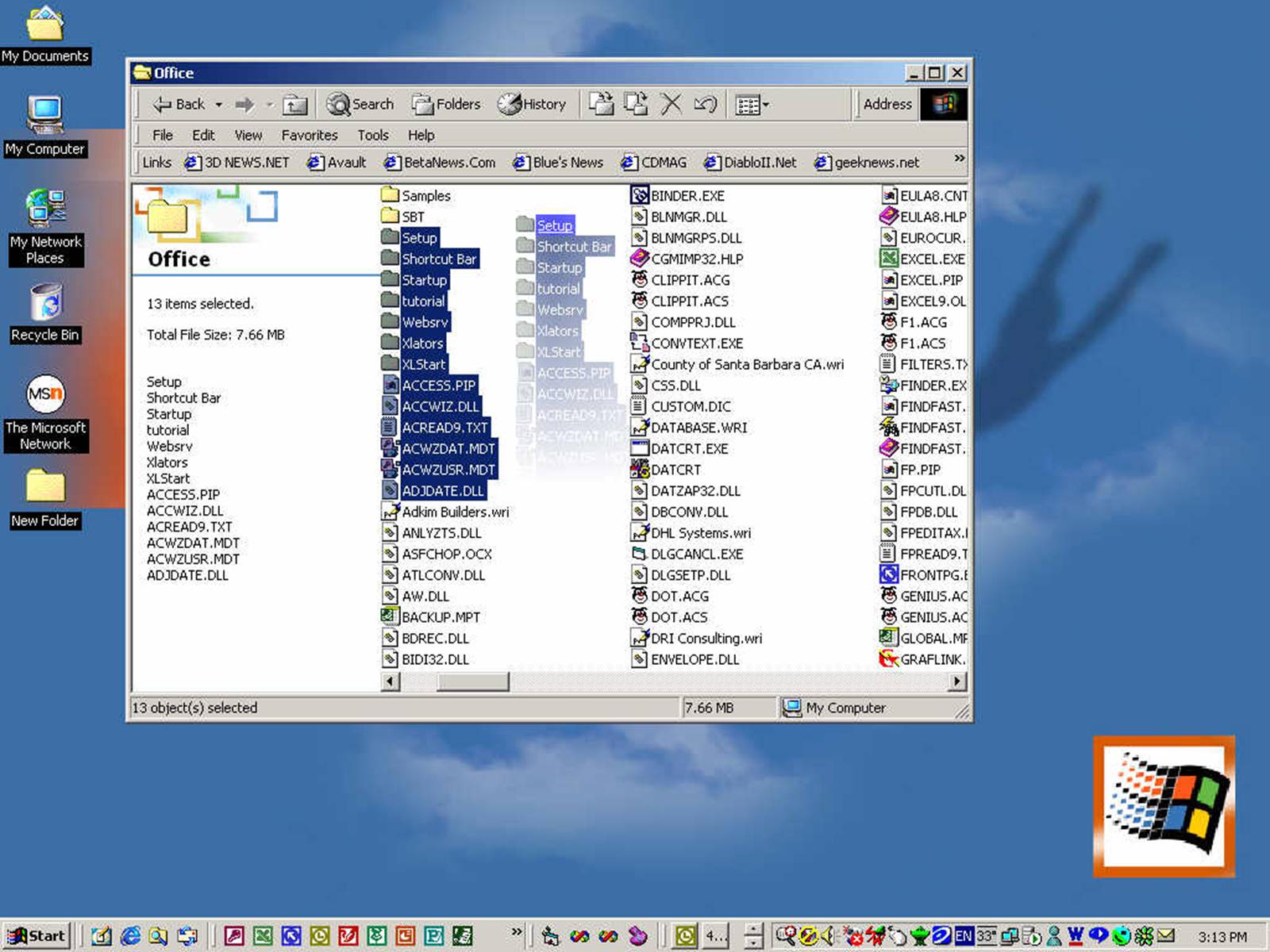The width and height of the screenshot is (1270, 952).
Task: Open My Computer desktop icon
Action: tap(44, 125)
